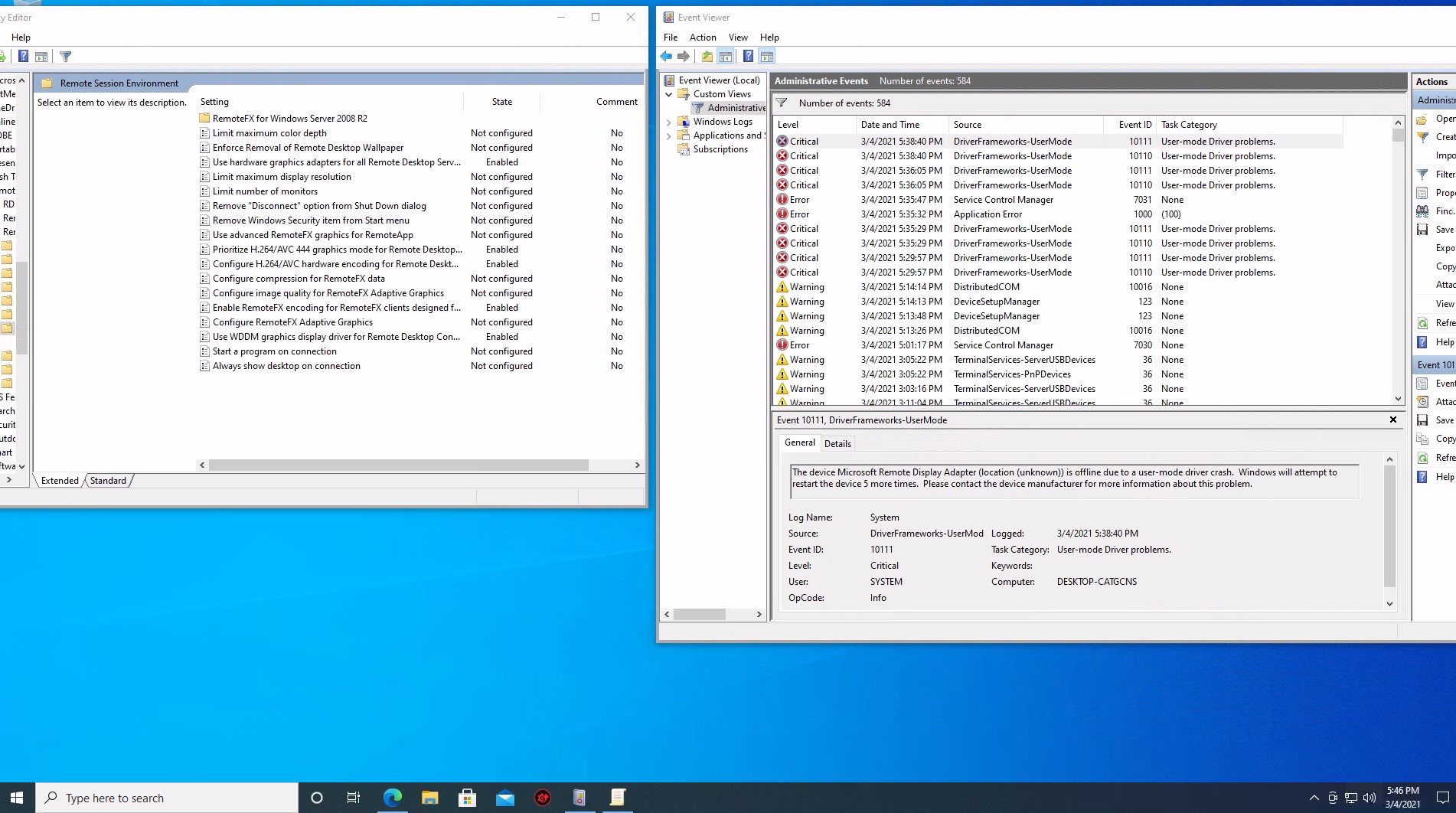Screen dimensions: 1456x813
Task: Click the Filter funnel icon in Policy Editor toolbar
Action: [x=66, y=57]
